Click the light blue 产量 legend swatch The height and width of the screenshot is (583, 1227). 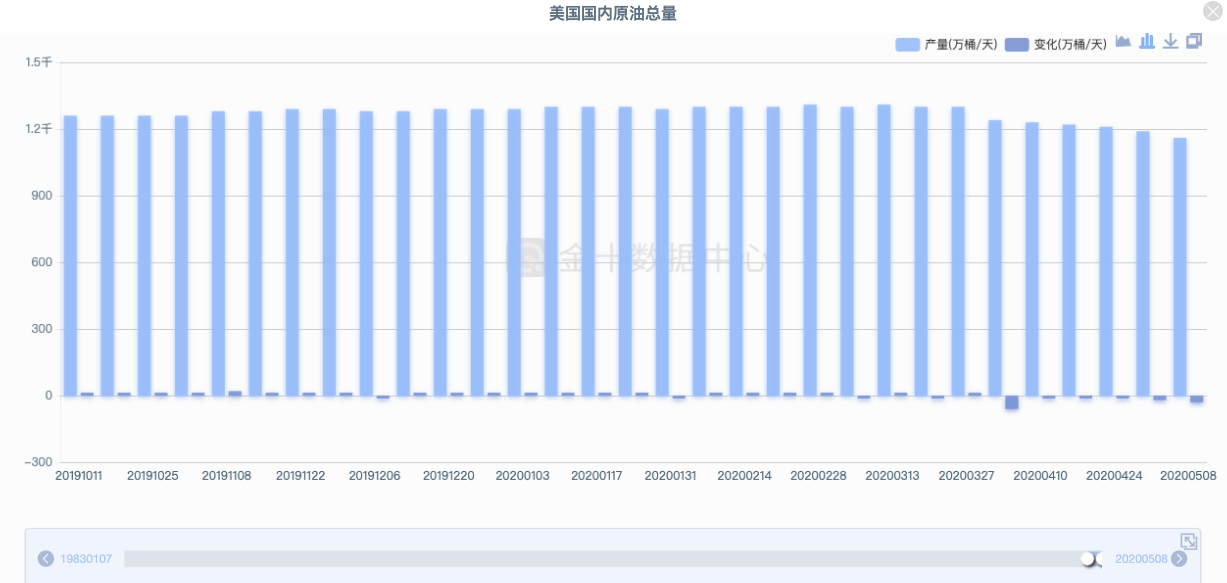907,44
